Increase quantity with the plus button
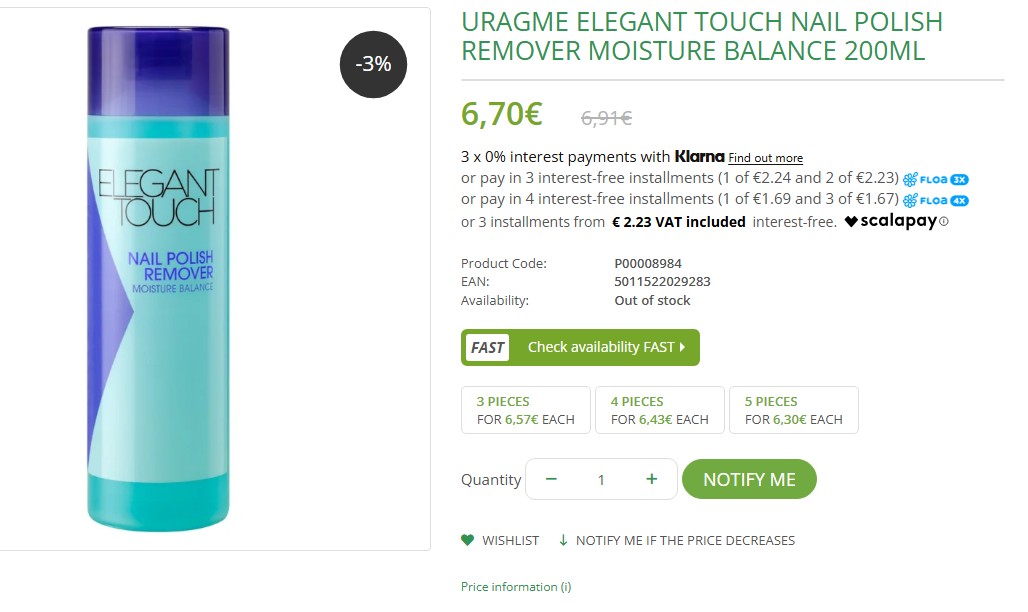 [652, 479]
